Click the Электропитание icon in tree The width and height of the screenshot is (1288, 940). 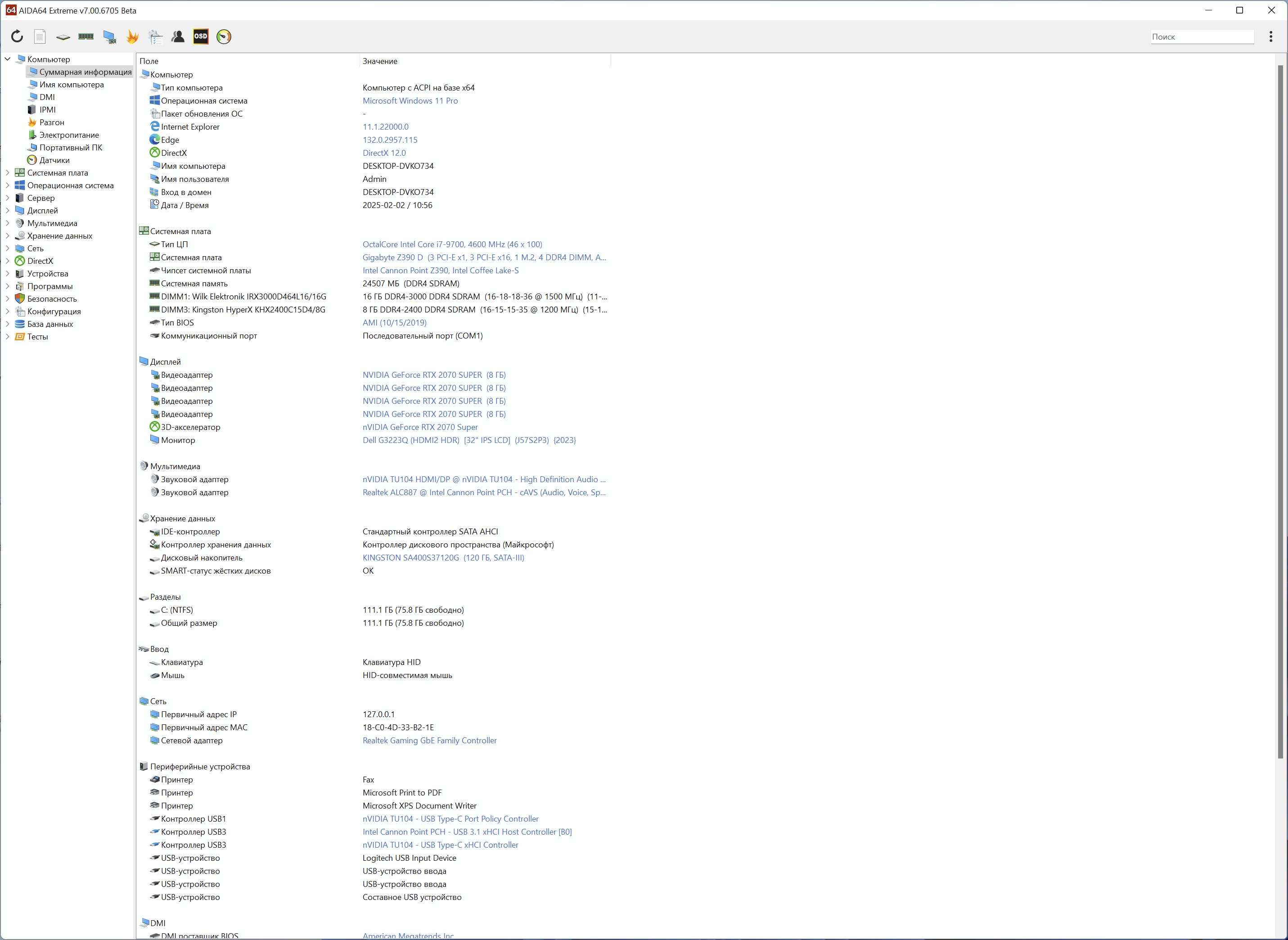click(32, 135)
